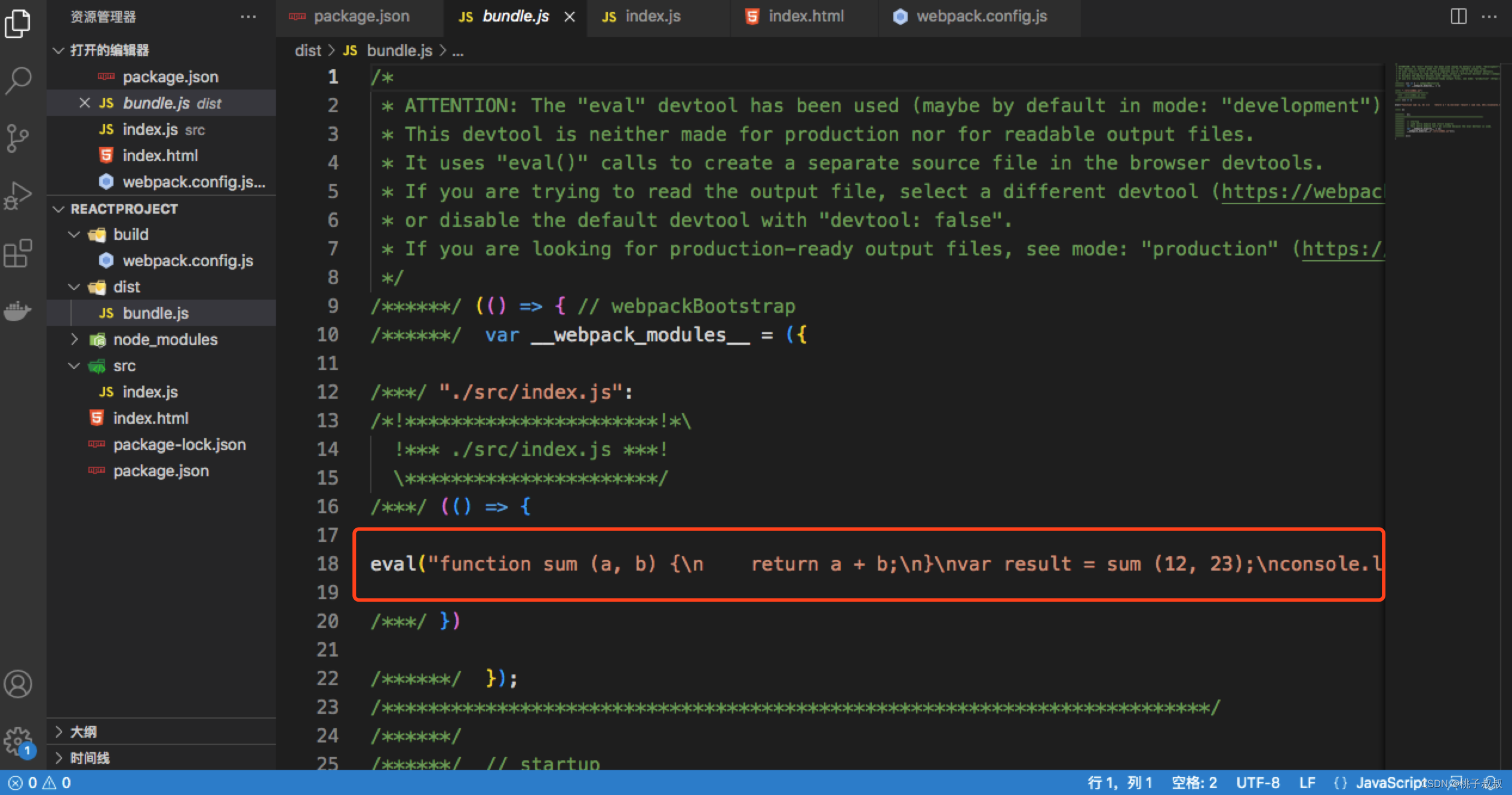Click the explorer panel more actions ellipsis
The height and width of the screenshot is (795, 1512).
click(x=248, y=17)
